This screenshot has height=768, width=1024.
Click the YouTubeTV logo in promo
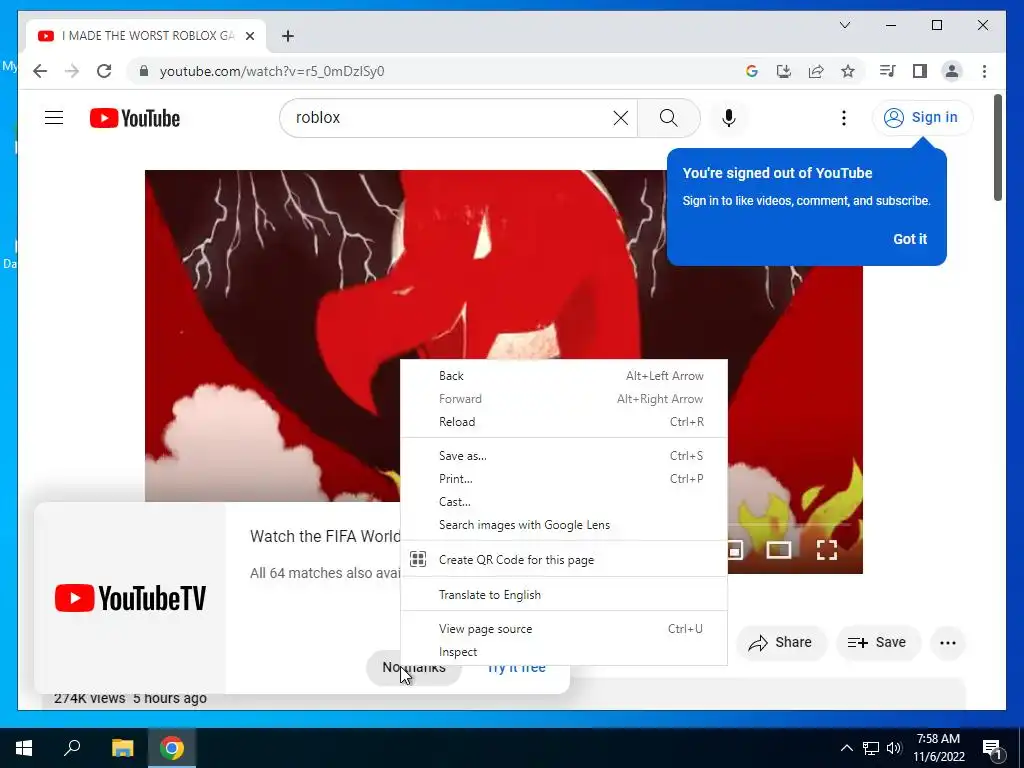pos(130,598)
